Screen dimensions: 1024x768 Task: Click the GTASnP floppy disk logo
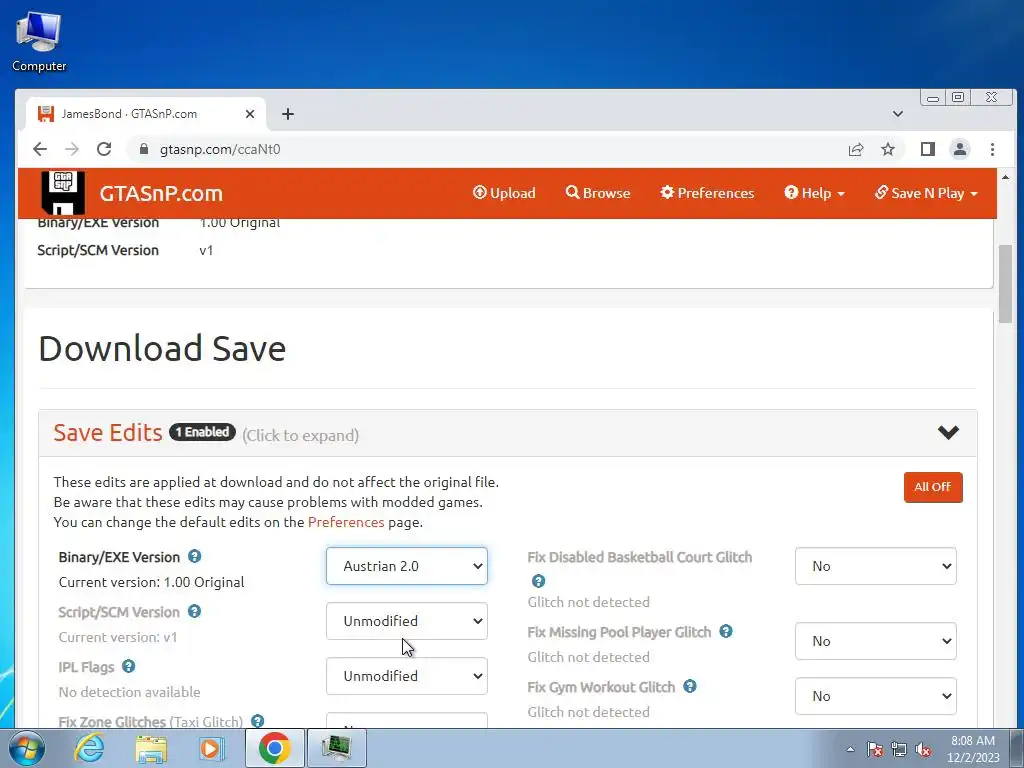63,192
